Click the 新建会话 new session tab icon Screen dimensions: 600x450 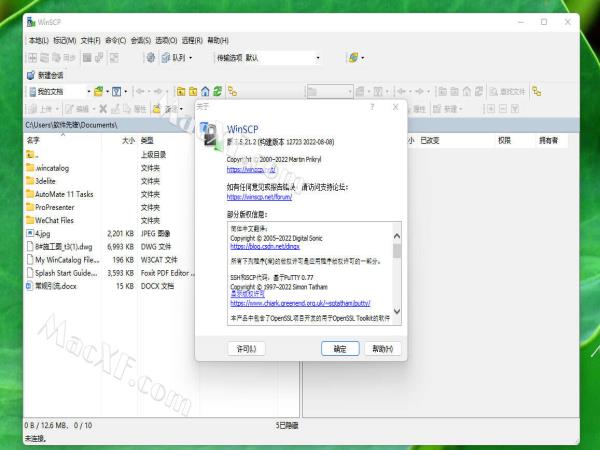pos(31,75)
